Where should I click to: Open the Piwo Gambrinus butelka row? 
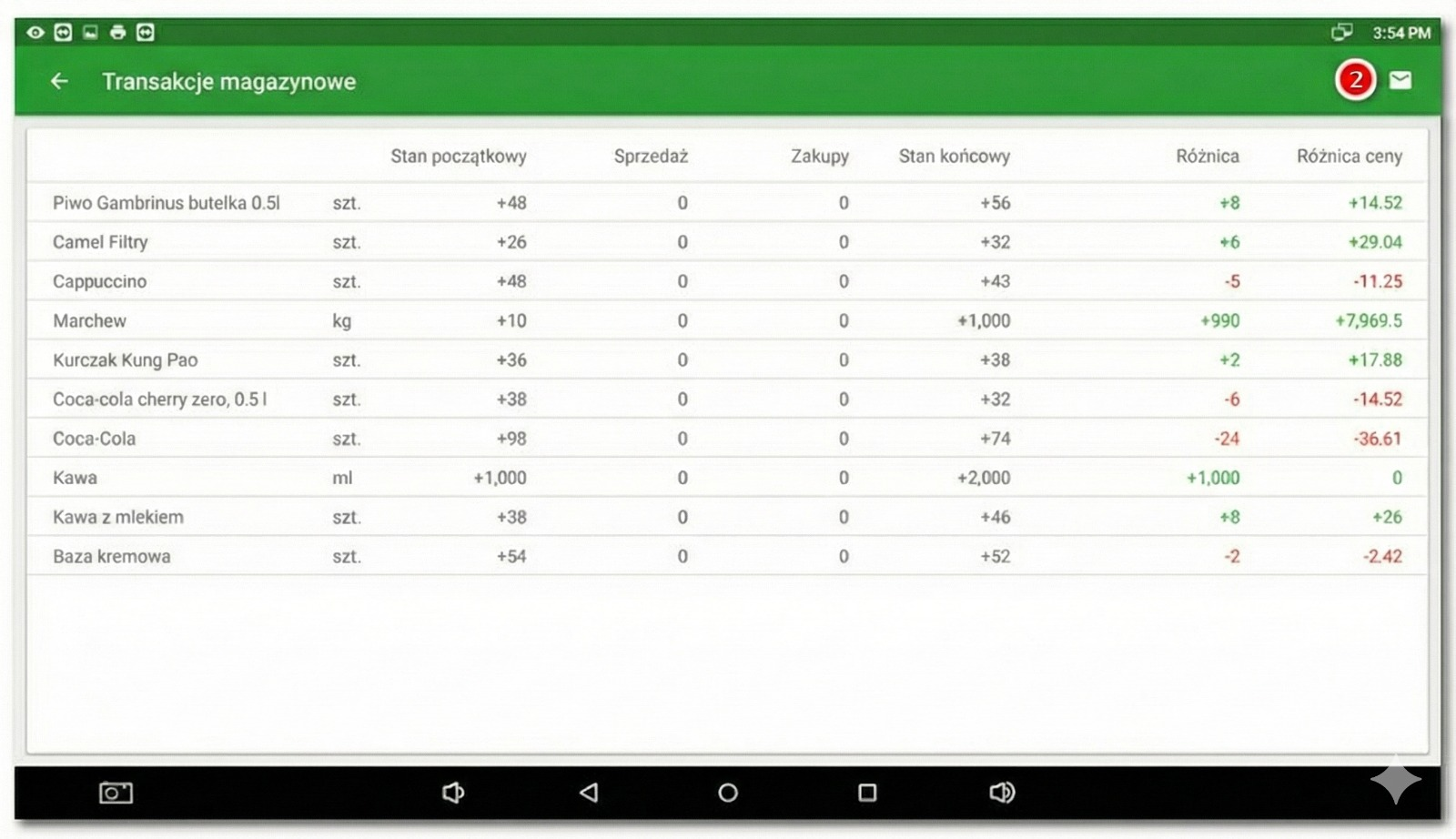click(x=166, y=203)
